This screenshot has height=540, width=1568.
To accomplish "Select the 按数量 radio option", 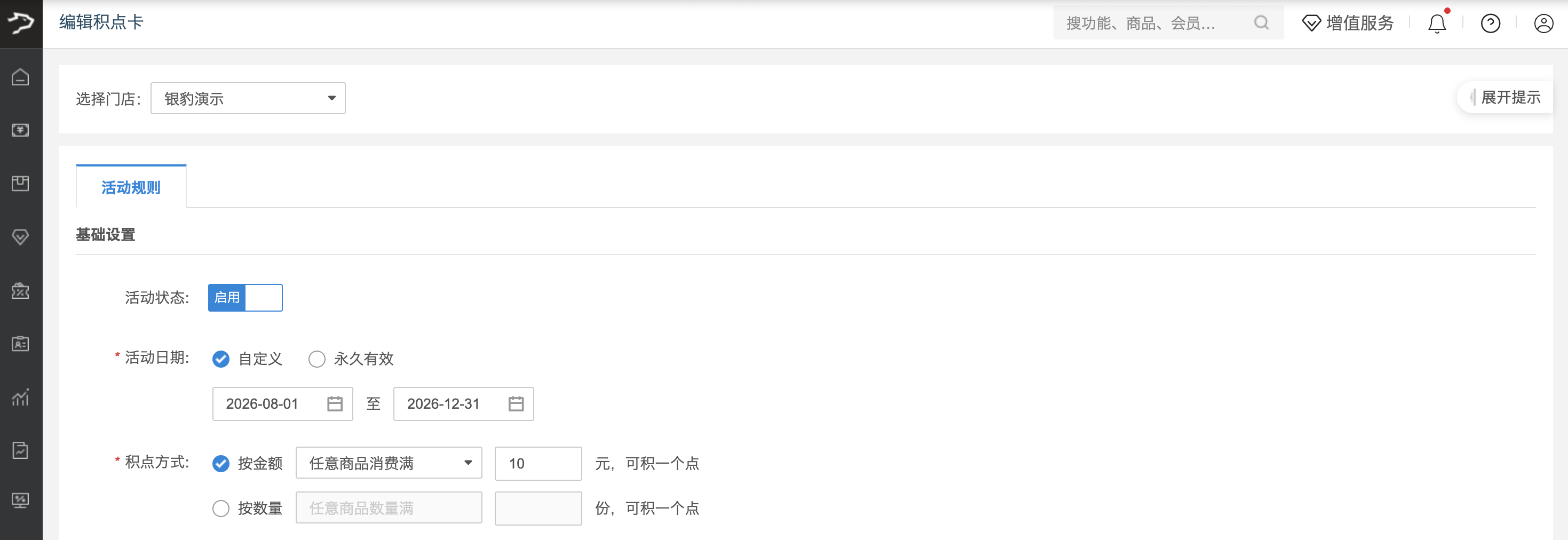I will 221,509.
